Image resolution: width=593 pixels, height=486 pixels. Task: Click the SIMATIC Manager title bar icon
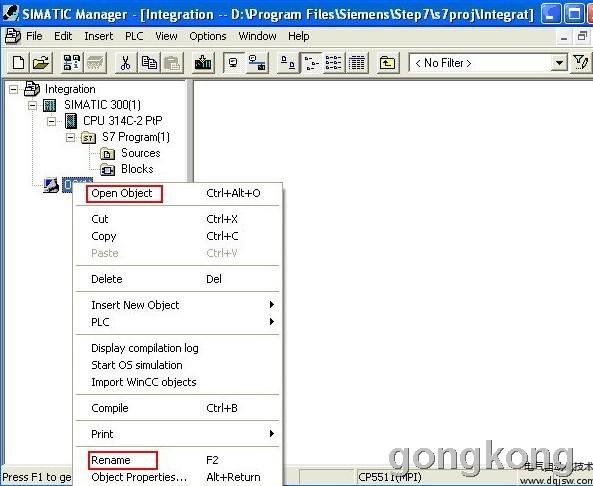[x=11, y=13]
